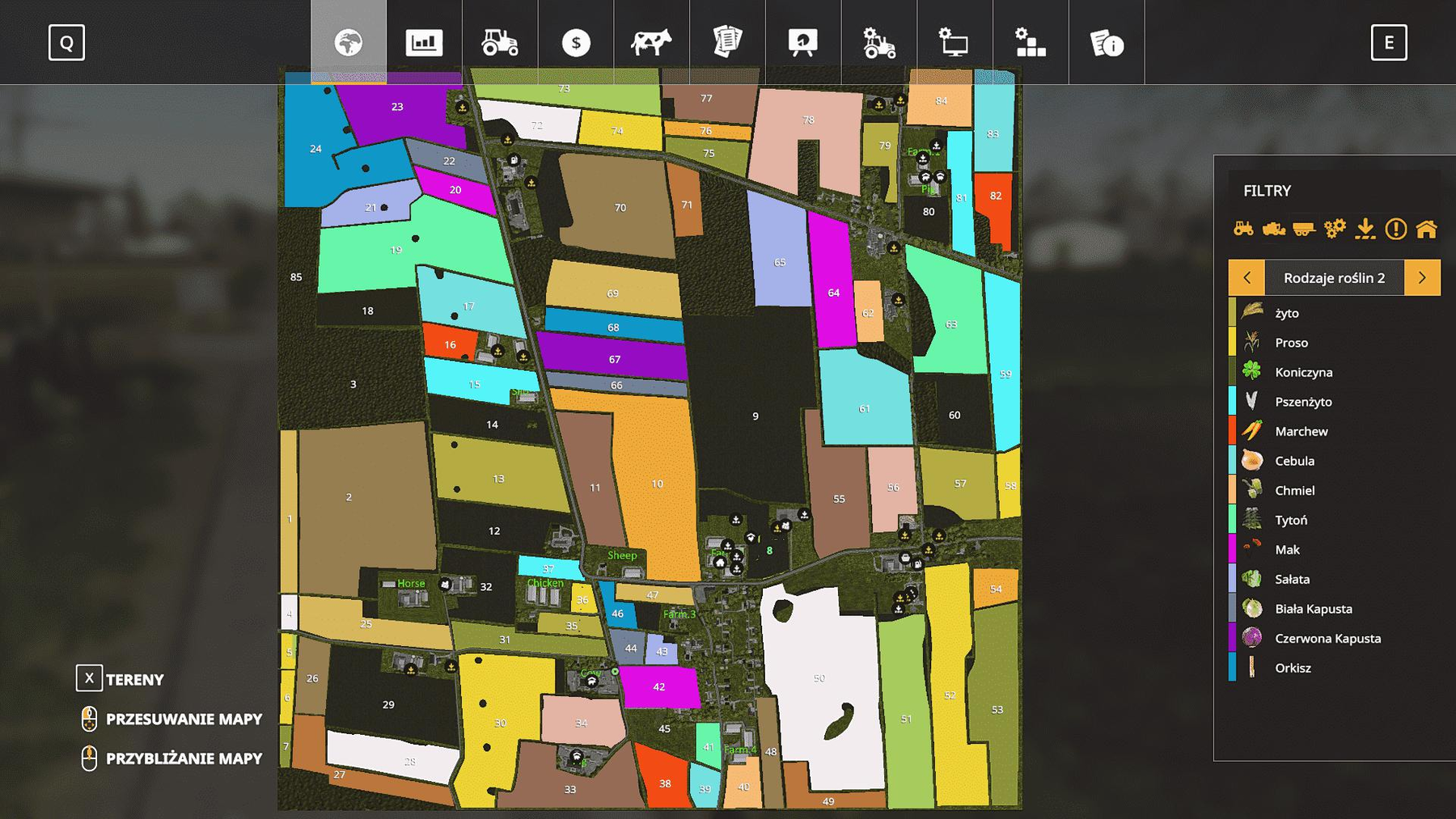
Task: Open the animals cow icon page
Action: 651,42
